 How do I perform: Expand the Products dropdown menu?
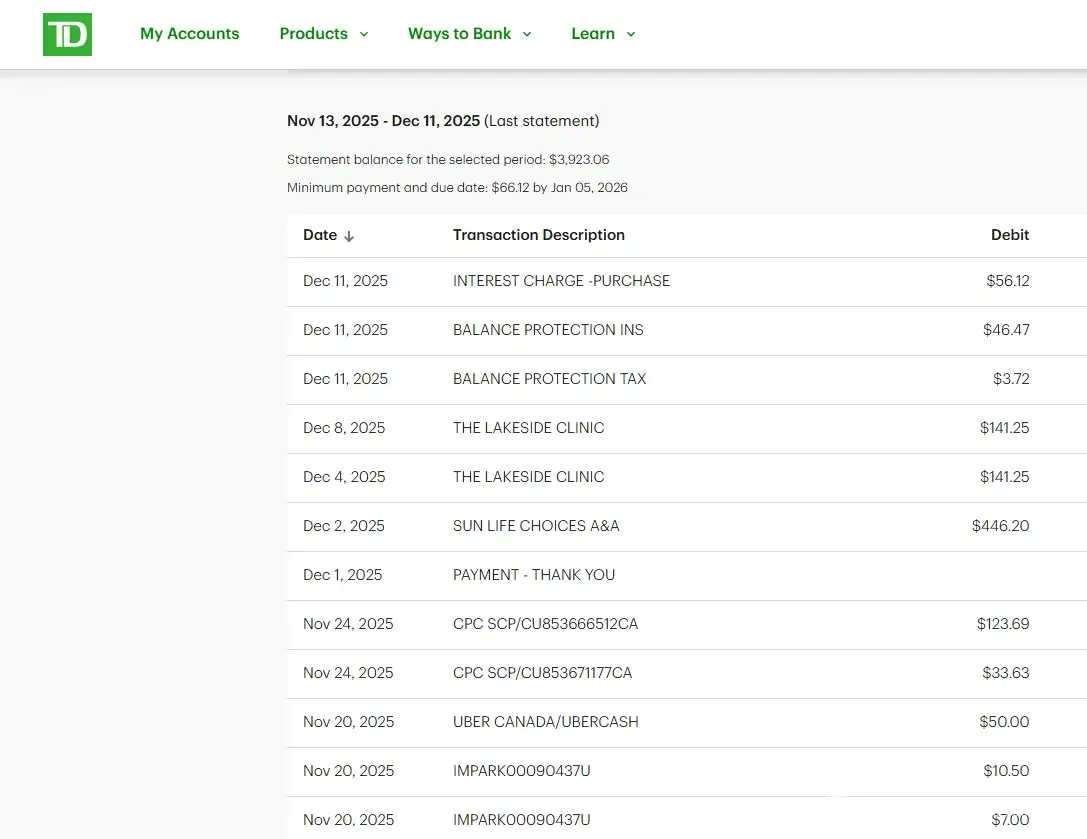click(323, 34)
